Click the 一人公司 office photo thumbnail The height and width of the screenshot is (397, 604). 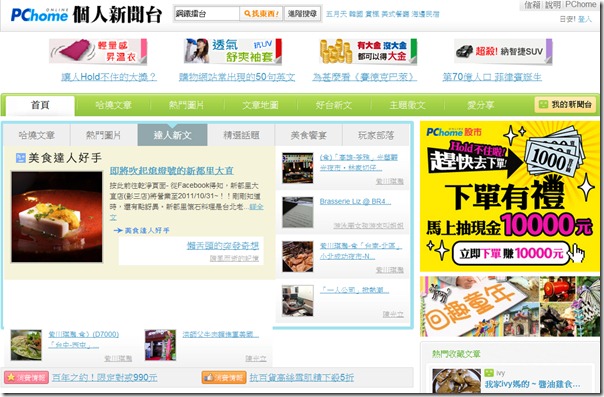[x=298, y=301]
